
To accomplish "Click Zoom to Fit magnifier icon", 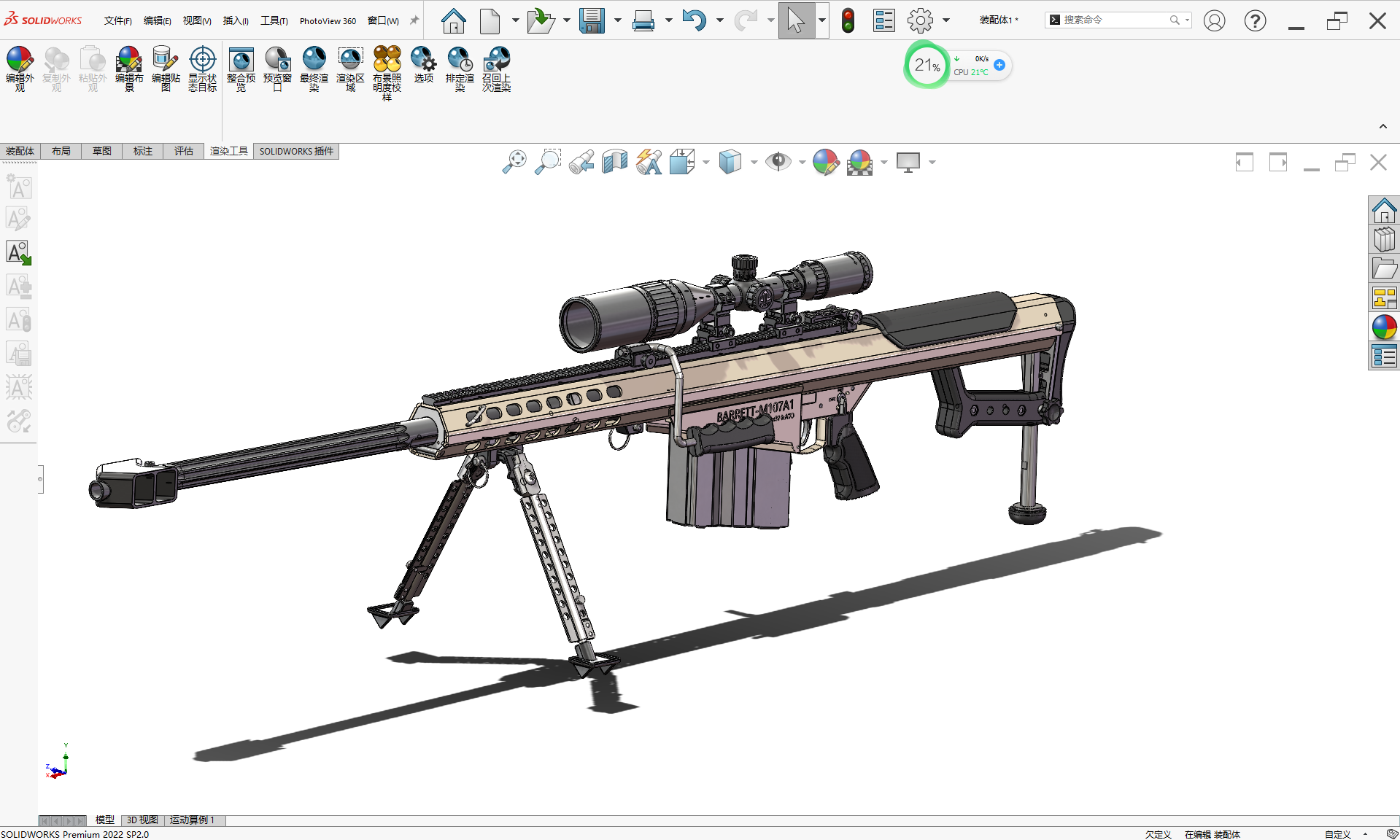I will pos(514,162).
